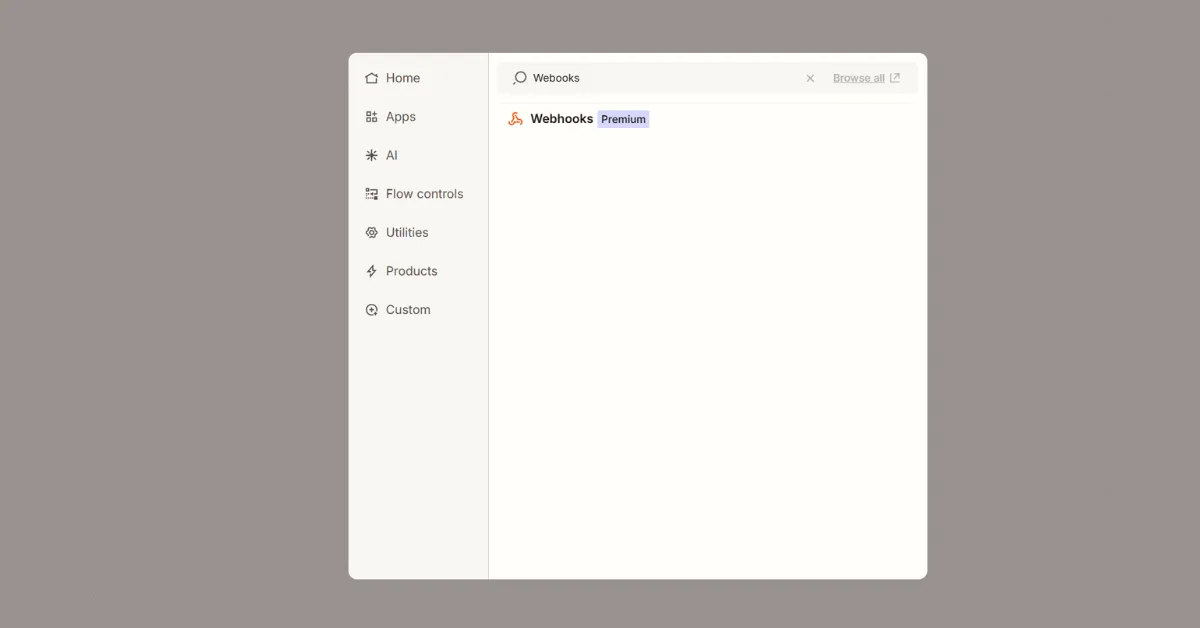
Task: Switch to the Apps category
Action: click(x=400, y=116)
